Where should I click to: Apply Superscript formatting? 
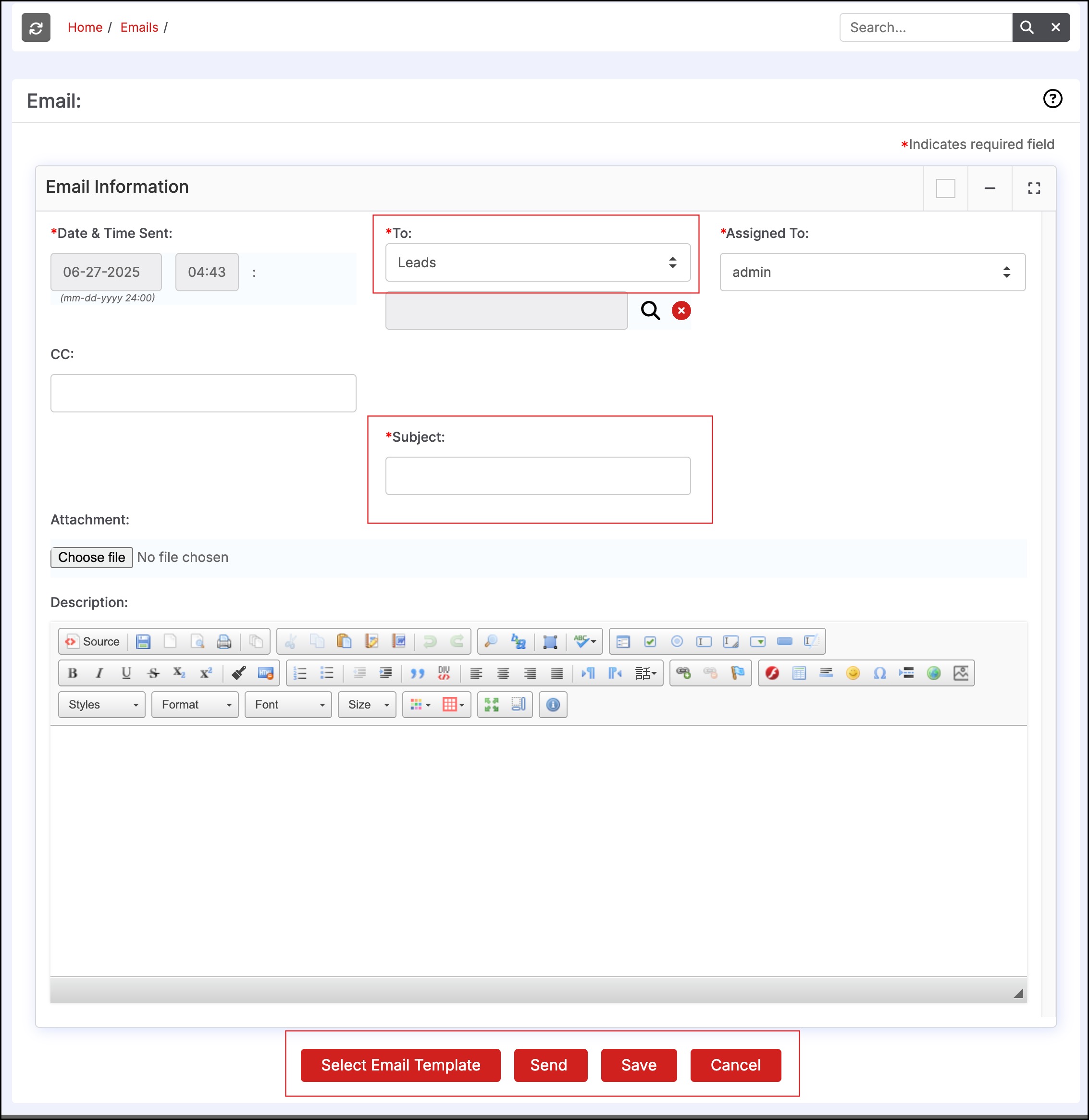click(x=206, y=672)
